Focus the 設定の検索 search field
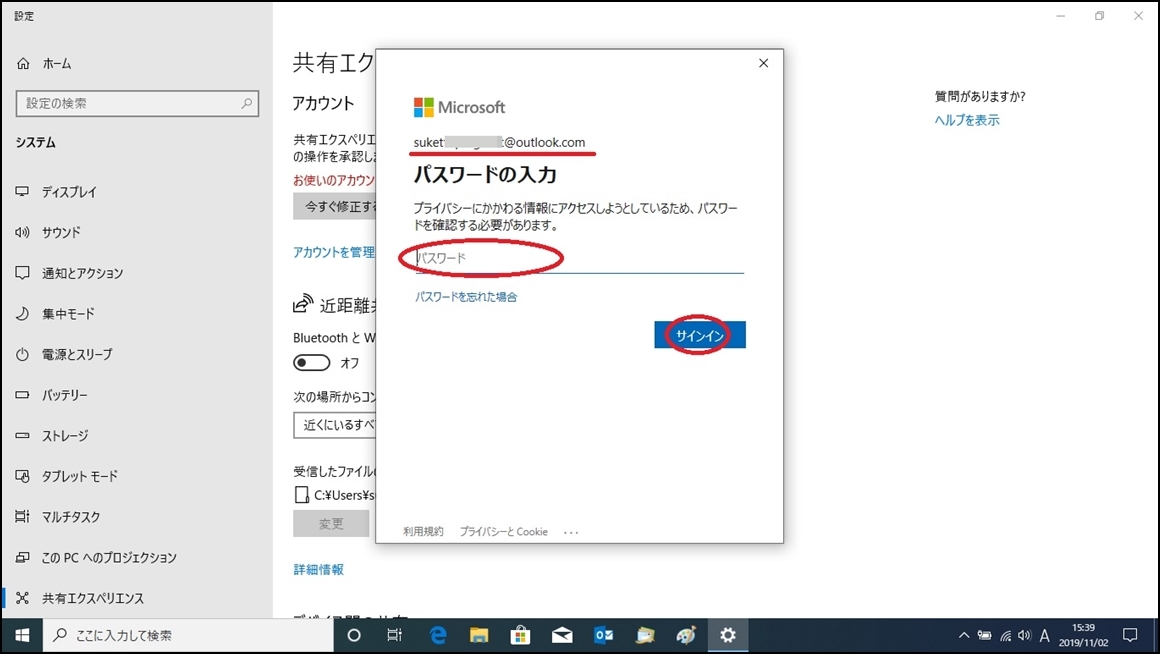The width and height of the screenshot is (1160, 654). pyautogui.click(x=137, y=104)
